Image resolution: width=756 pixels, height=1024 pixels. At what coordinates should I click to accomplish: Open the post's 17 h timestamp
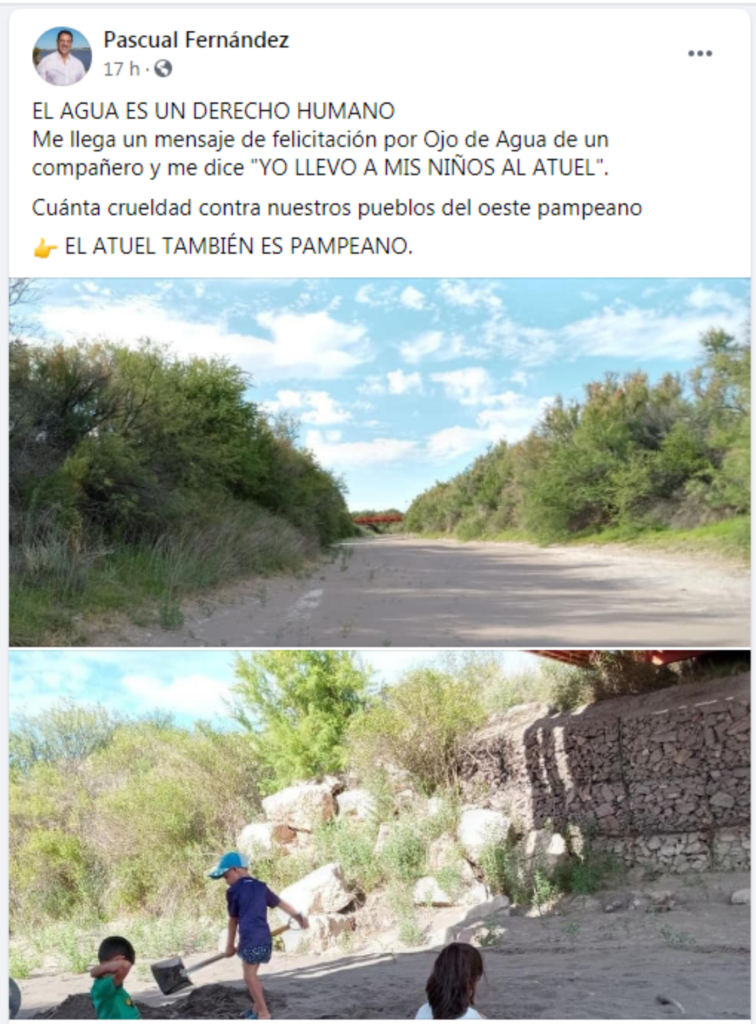point(121,69)
